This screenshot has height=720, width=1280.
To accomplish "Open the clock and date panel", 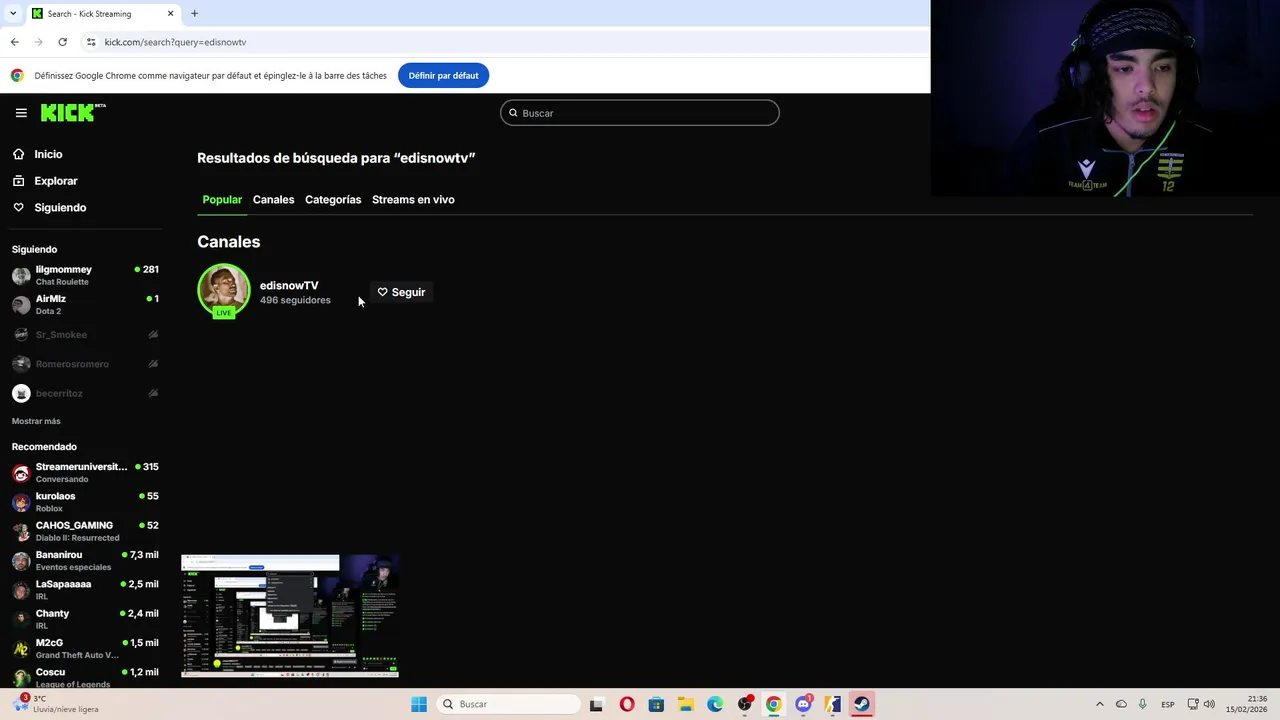I will (1248, 704).
